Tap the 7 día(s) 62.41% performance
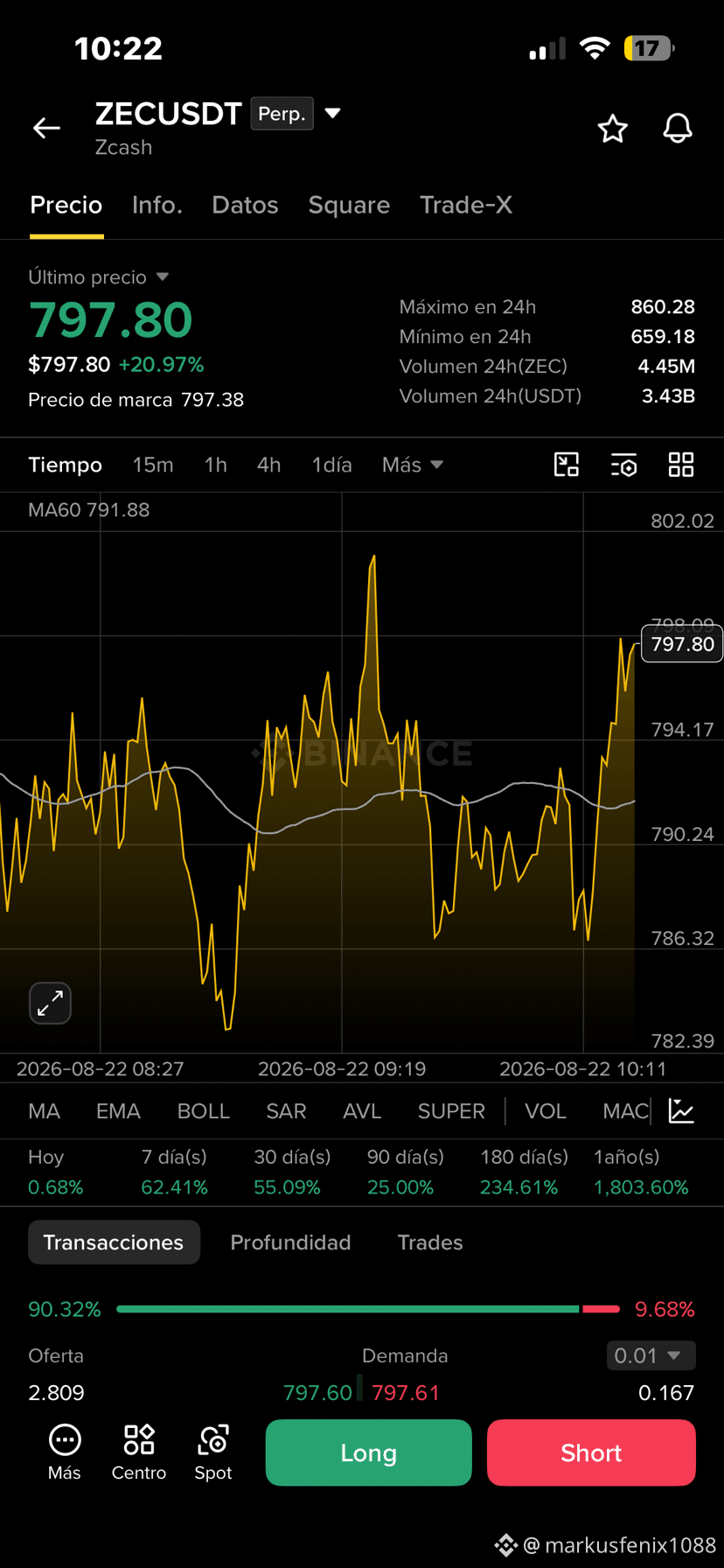The image size is (724, 1568). pos(175,1172)
